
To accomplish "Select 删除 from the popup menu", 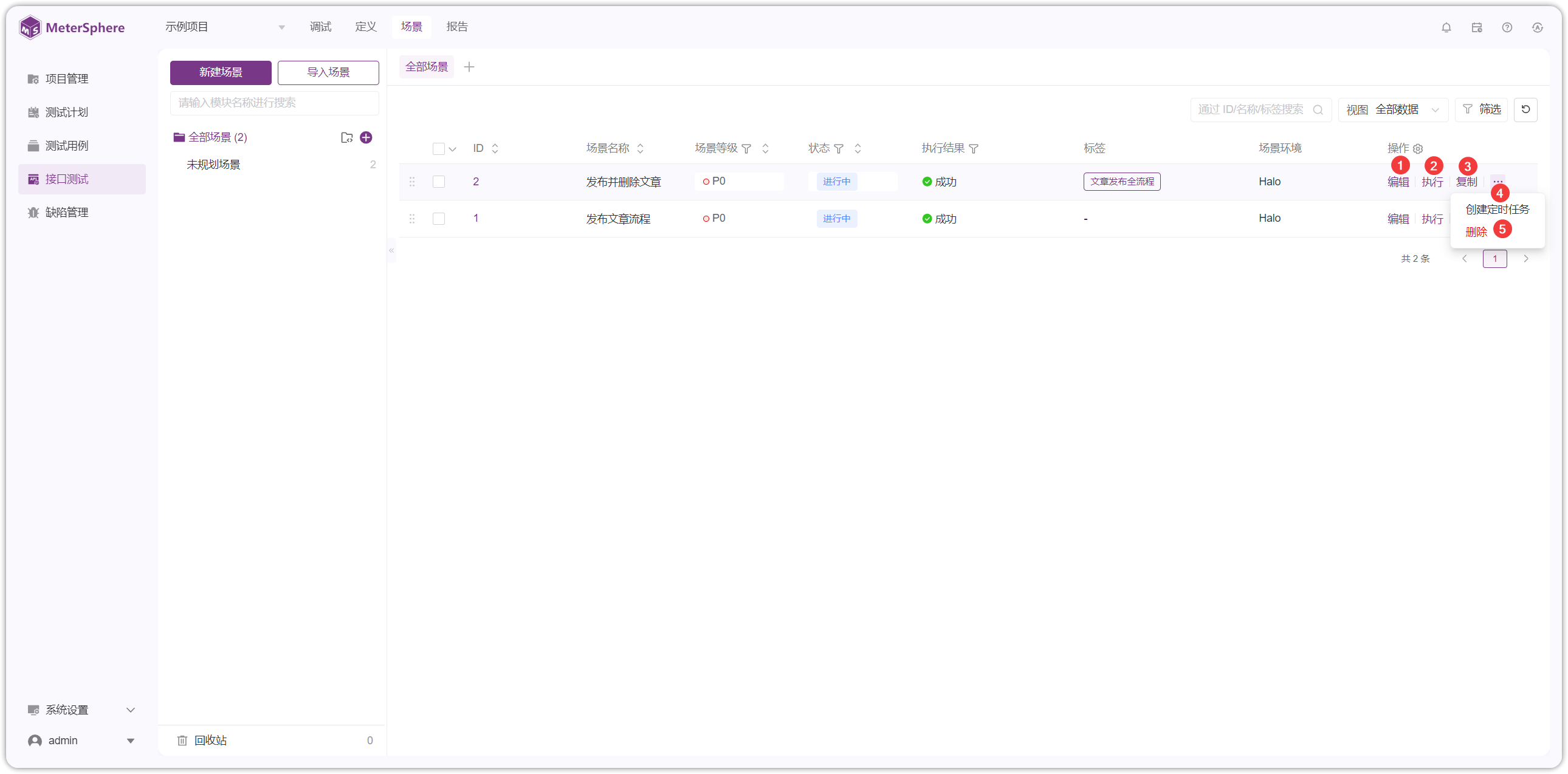I will [1476, 232].
